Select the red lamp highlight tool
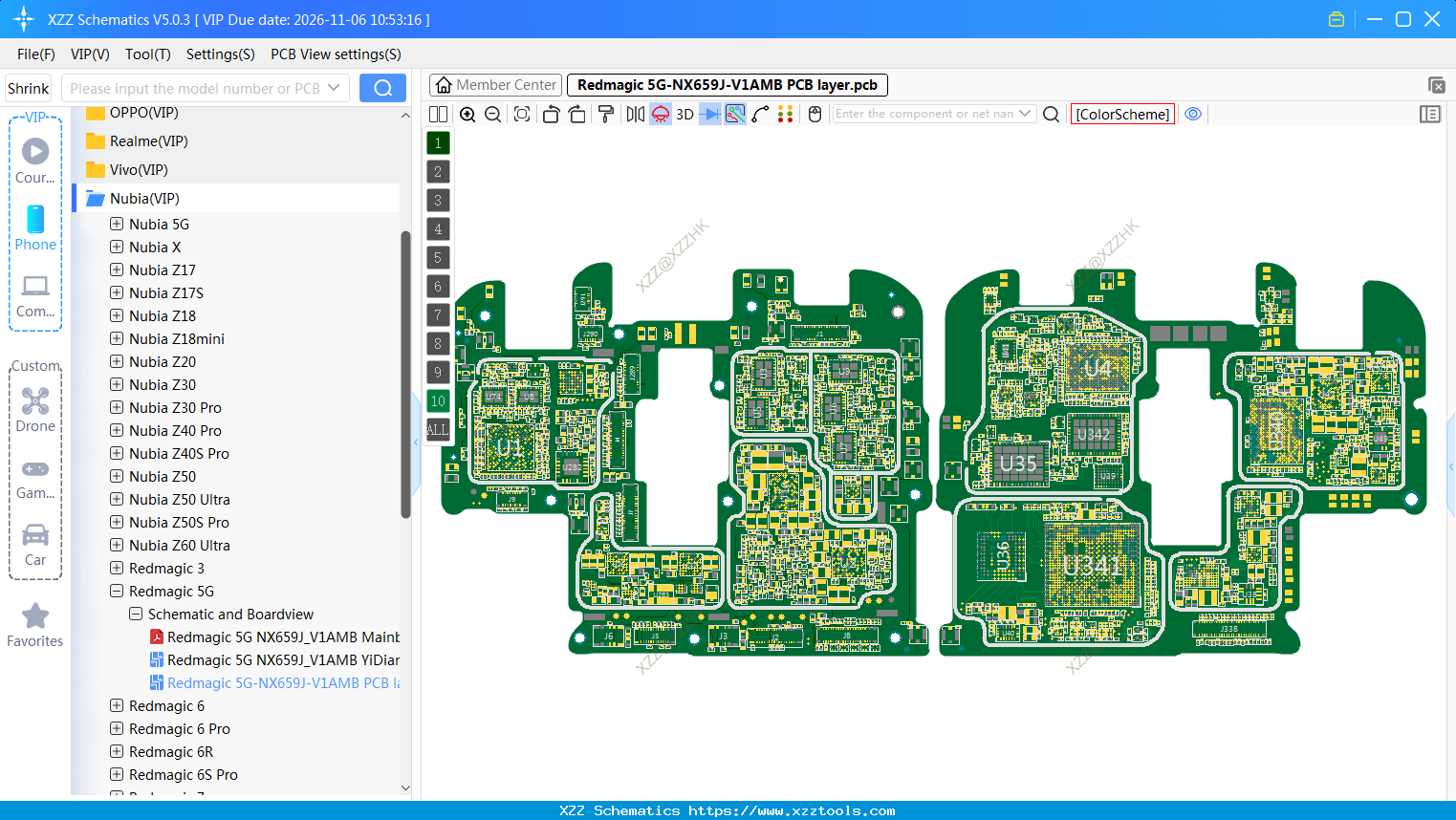Viewport: 1456px width, 820px height. click(660, 114)
